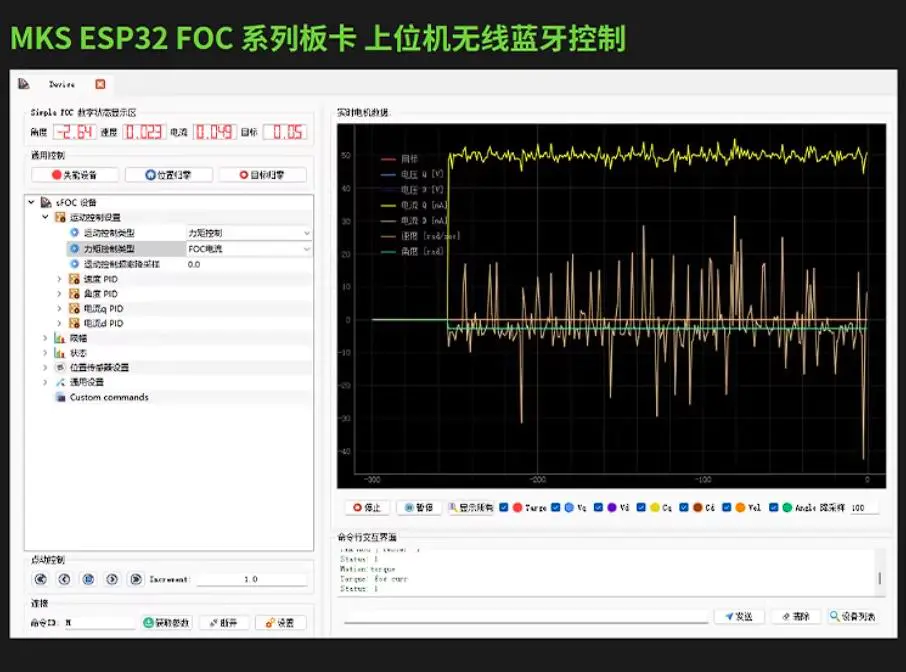
Task: Expand the 电流q PID tree node
Action: pyautogui.click(x=59, y=309)
